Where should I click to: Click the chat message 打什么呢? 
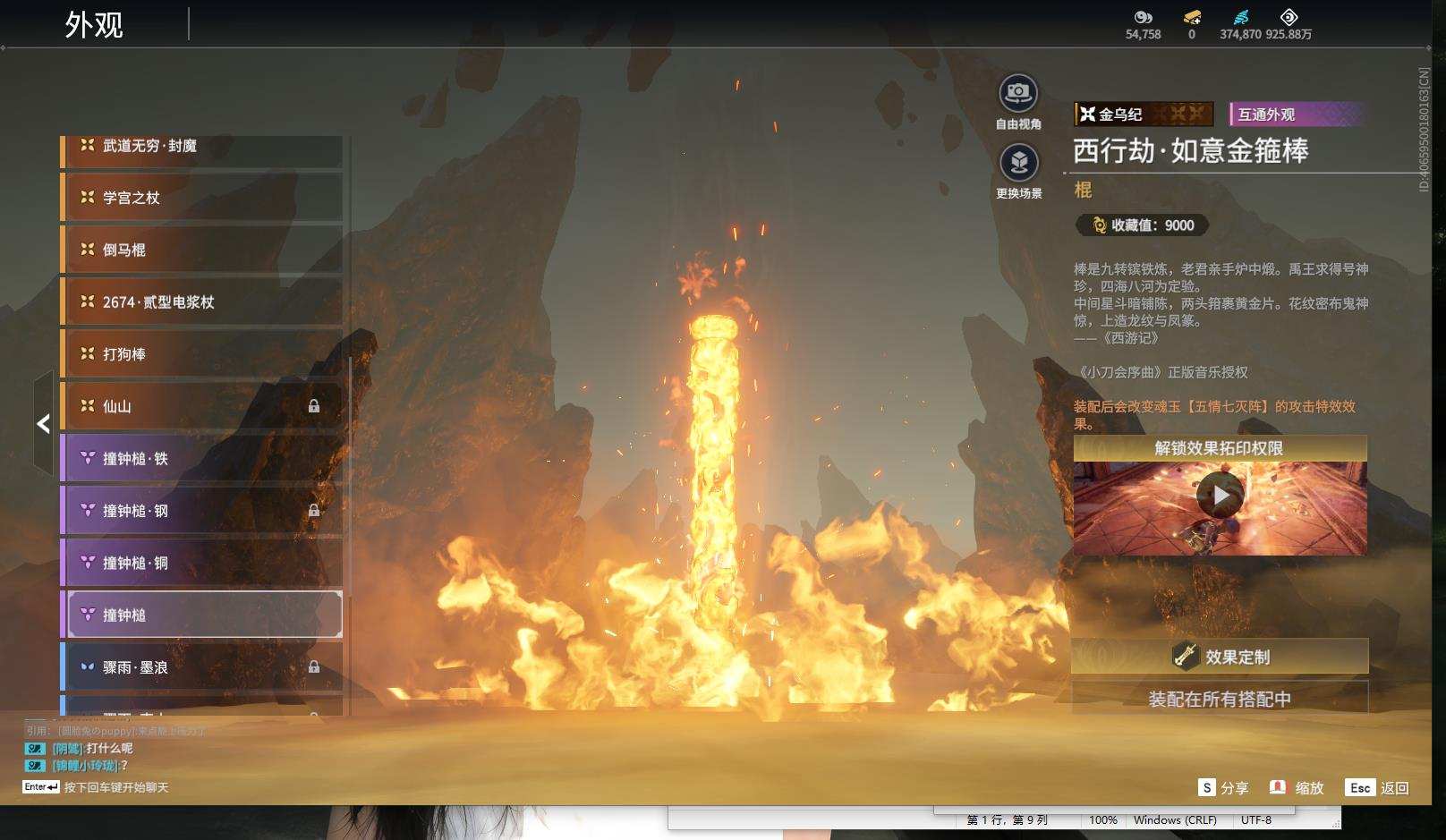coord(110,748)
